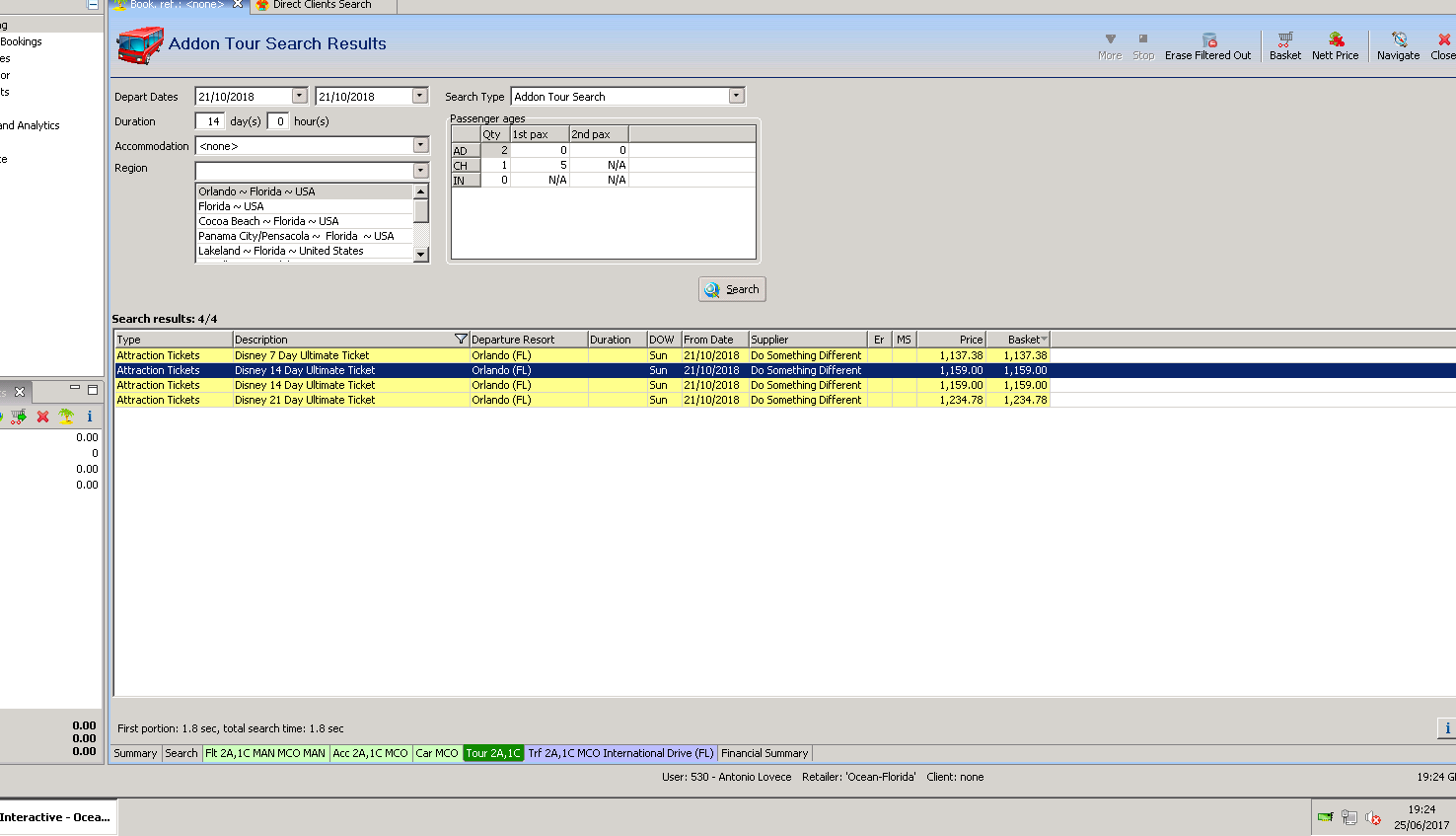Click the AD quantity cell in passenger ages
This screenshot has width=1456, height=836.
tap(495, 150)
